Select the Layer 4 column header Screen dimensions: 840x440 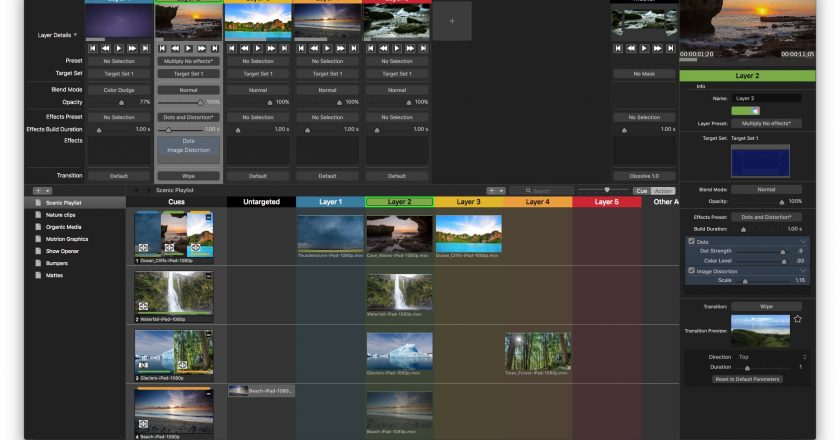tap(538, 202)
